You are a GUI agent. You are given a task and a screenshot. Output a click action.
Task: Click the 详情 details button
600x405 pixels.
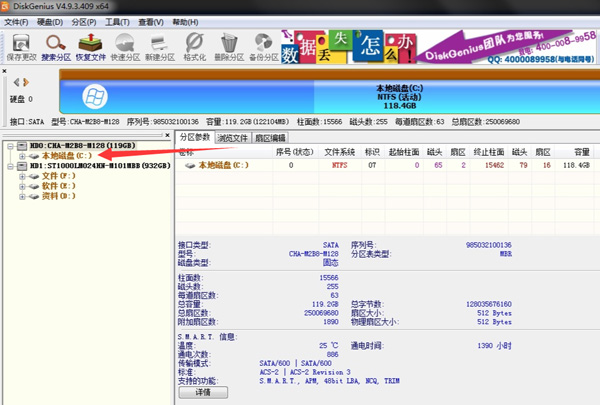pos(203,393)
